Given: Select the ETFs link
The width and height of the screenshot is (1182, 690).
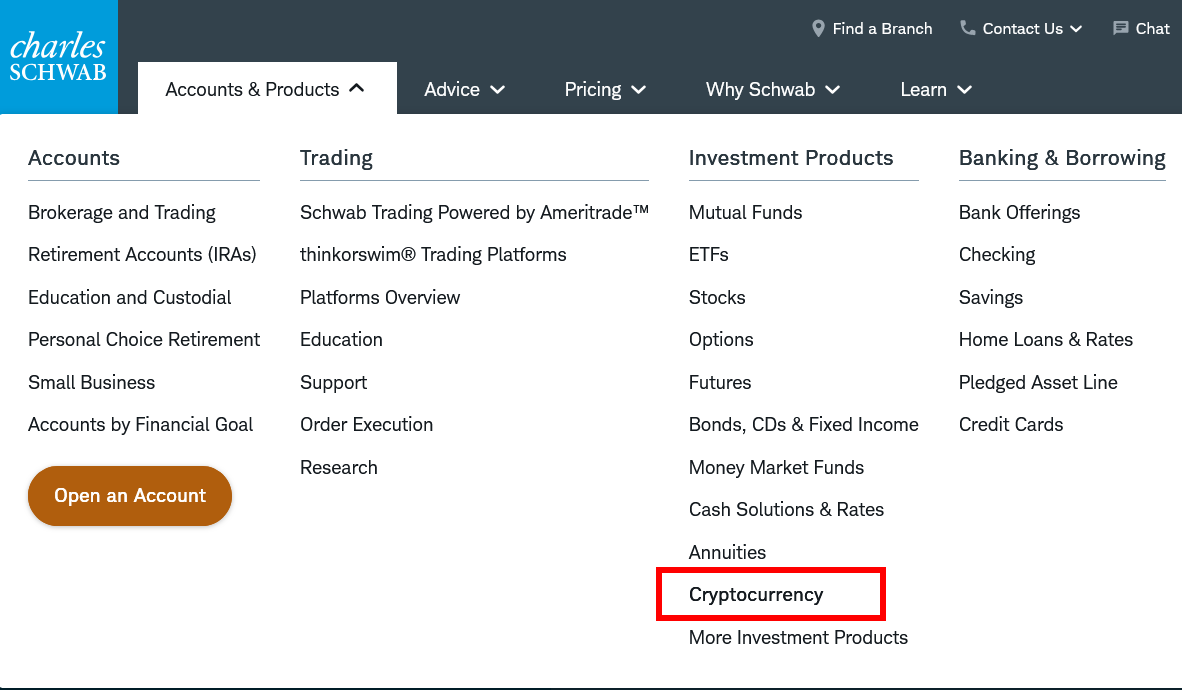Looking at the screenshot, I should 709,255.
